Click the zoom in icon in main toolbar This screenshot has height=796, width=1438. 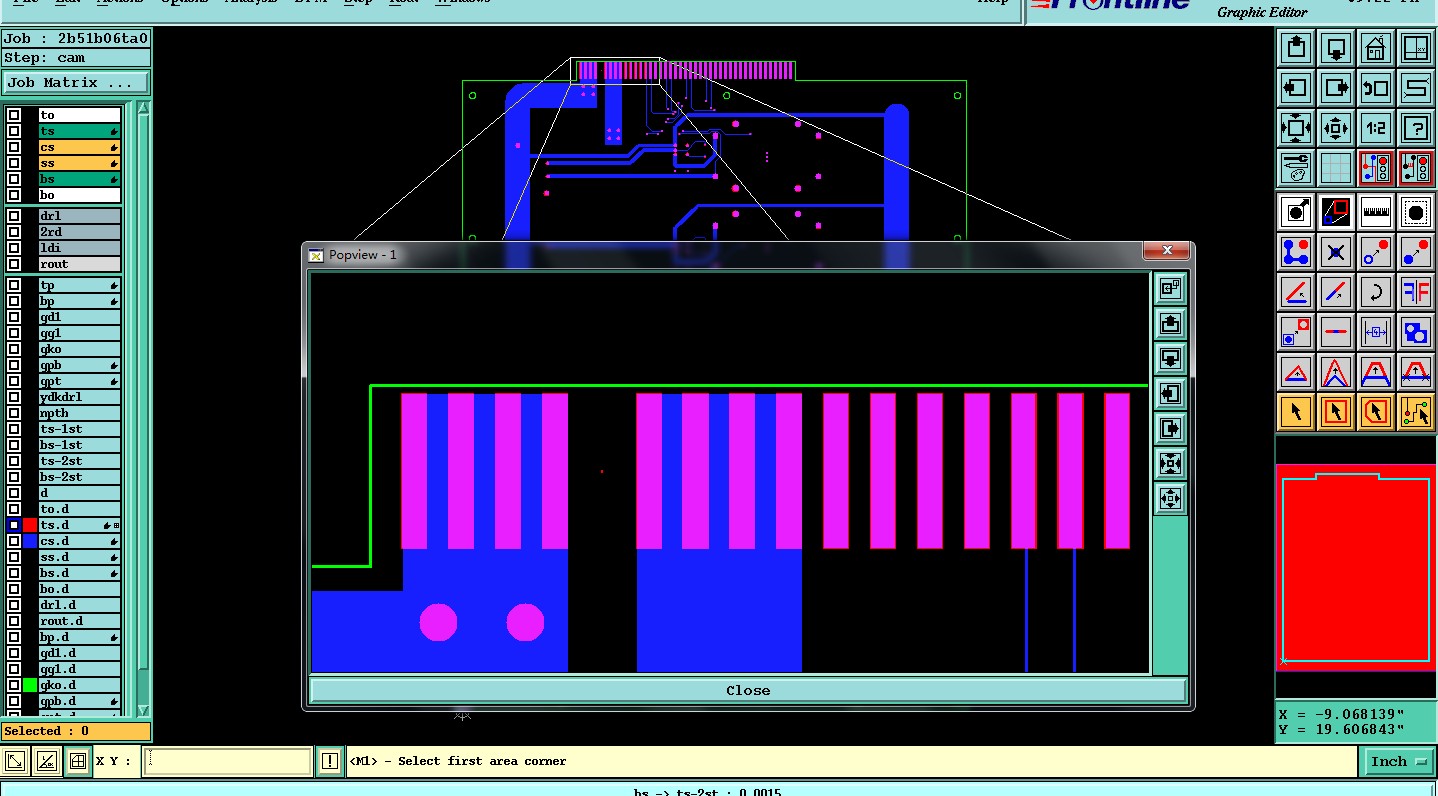pyautogui.click(x=1296, y=128)
